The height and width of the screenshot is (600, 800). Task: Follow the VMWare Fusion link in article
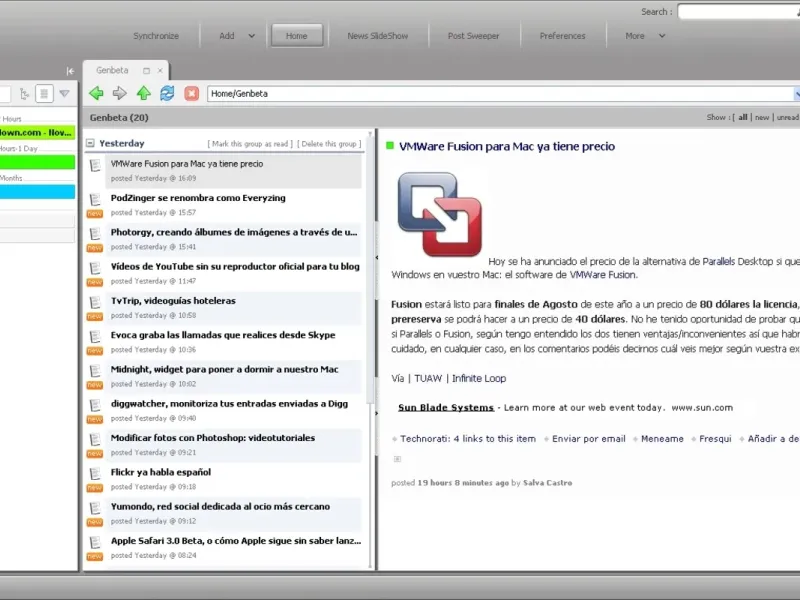point(603,274)
